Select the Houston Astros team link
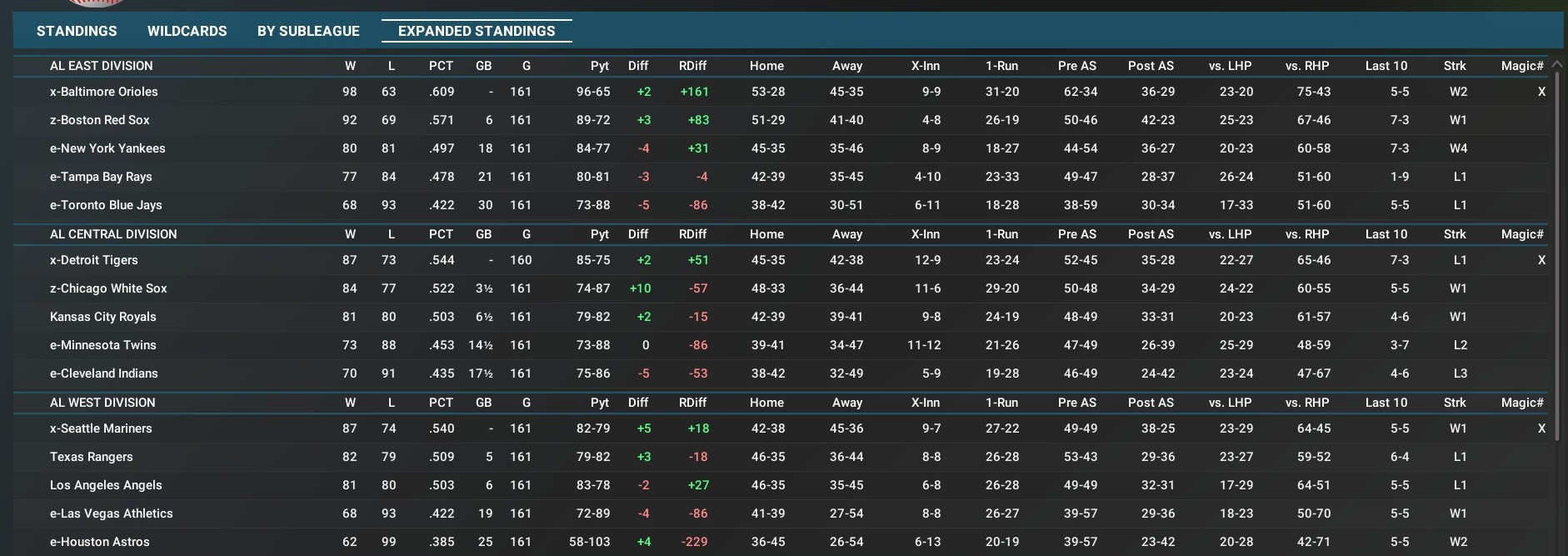This screenshot has height=556, width=1568. [100, 542]
